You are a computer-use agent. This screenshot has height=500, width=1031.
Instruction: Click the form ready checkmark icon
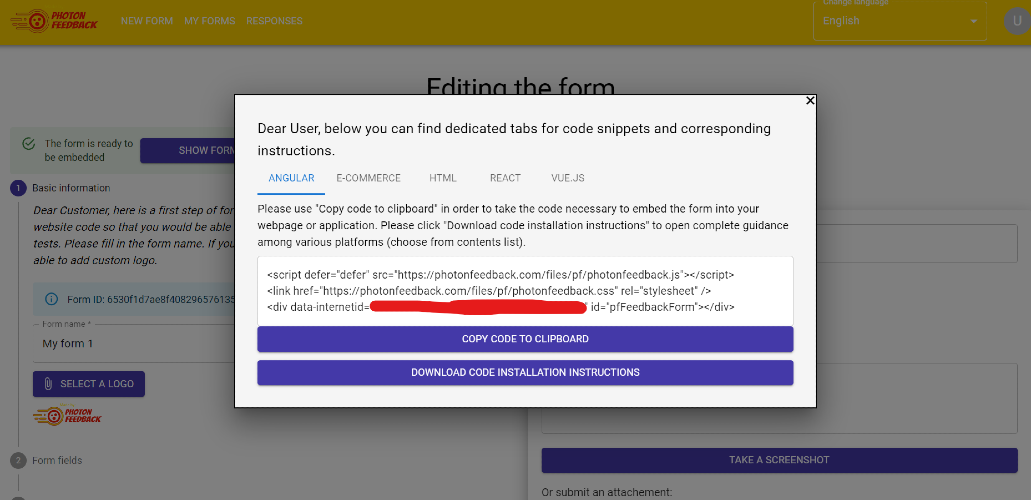point(28,144)
